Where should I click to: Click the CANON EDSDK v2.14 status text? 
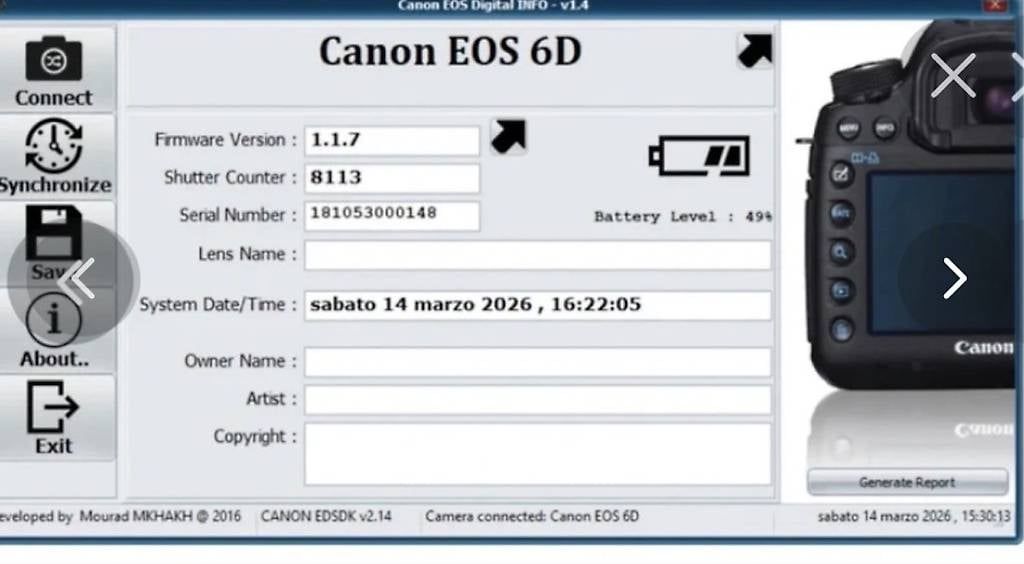coord(326,516)
